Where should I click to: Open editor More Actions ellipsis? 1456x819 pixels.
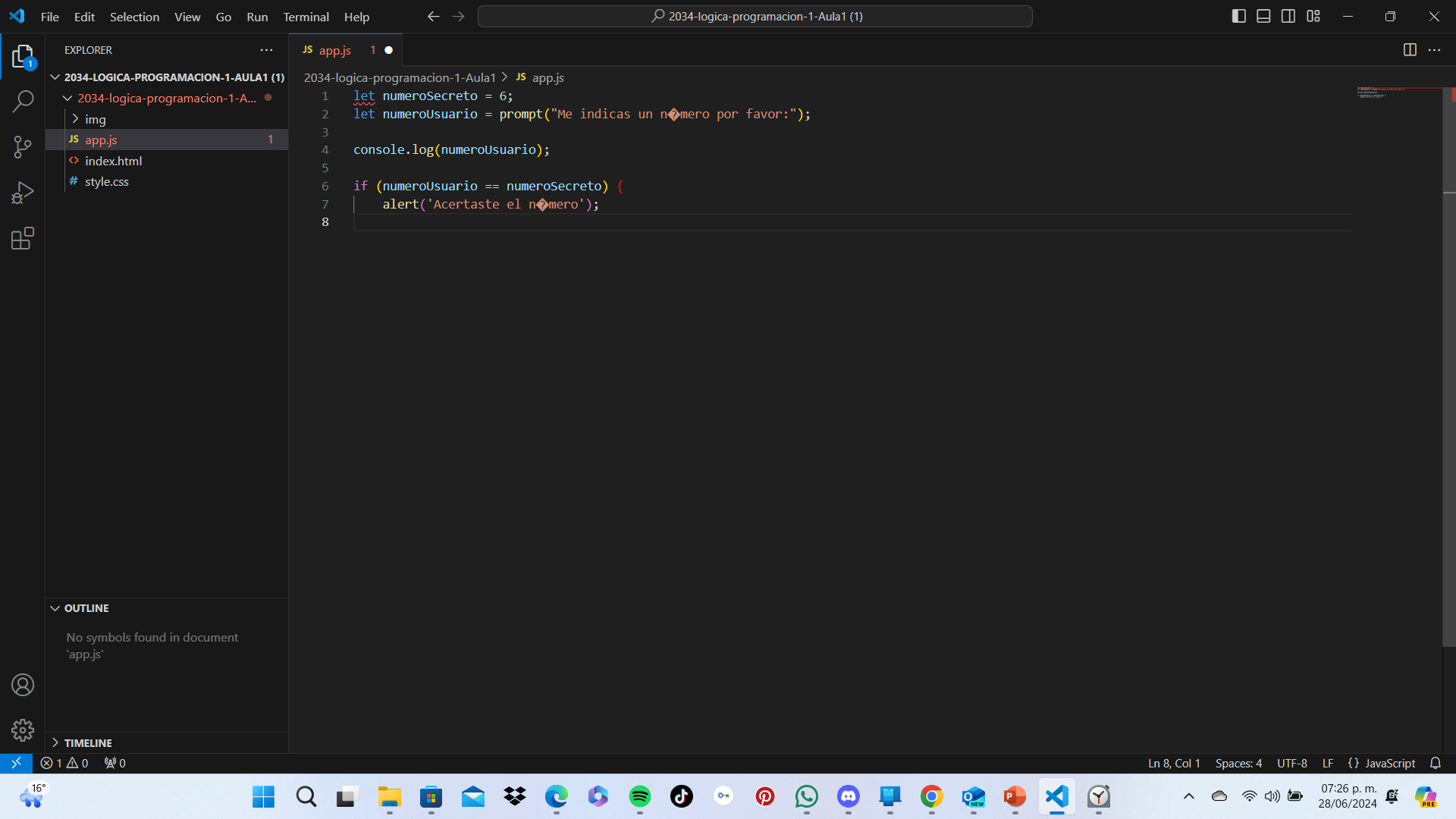click(x=1434, y=50)
